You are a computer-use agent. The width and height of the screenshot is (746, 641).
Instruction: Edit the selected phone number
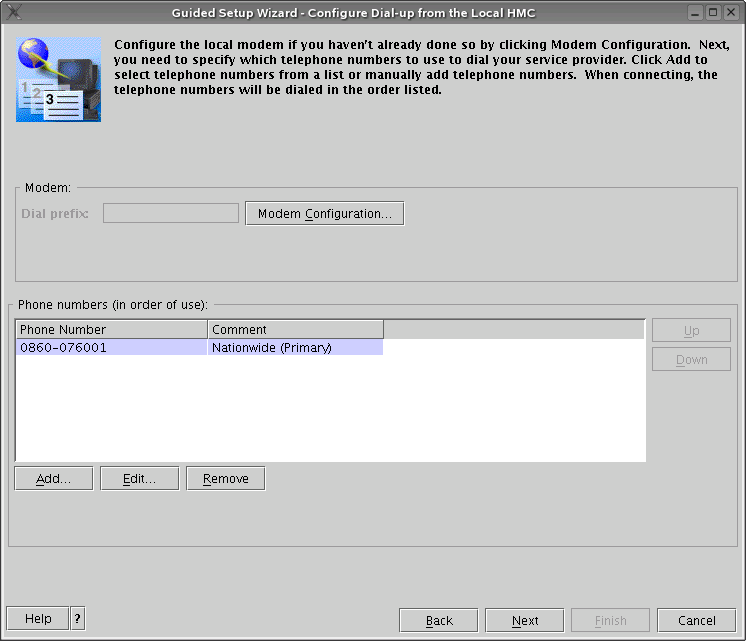(x=139, y=478)
